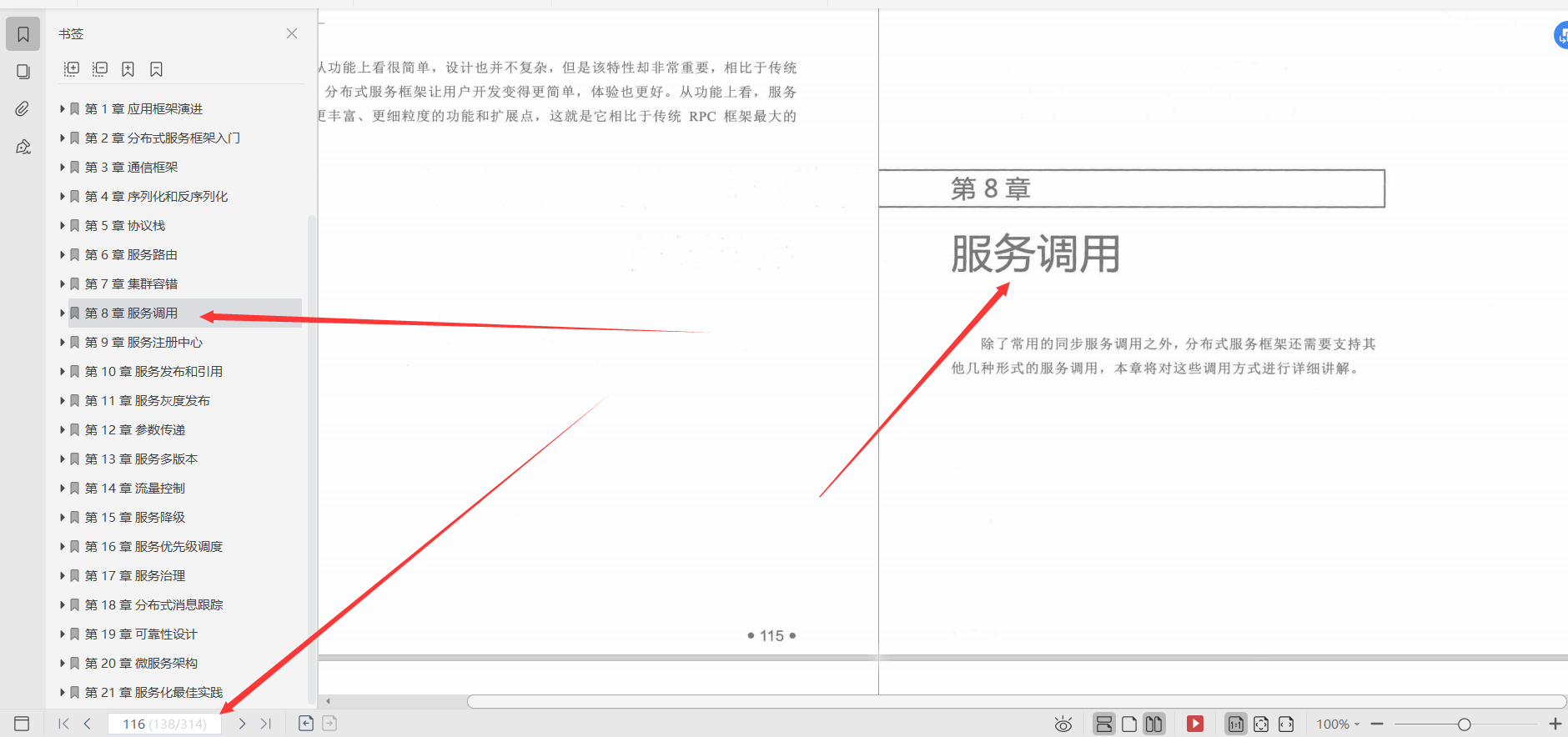Collapse all bookmarks icon

tap(100, 69)
